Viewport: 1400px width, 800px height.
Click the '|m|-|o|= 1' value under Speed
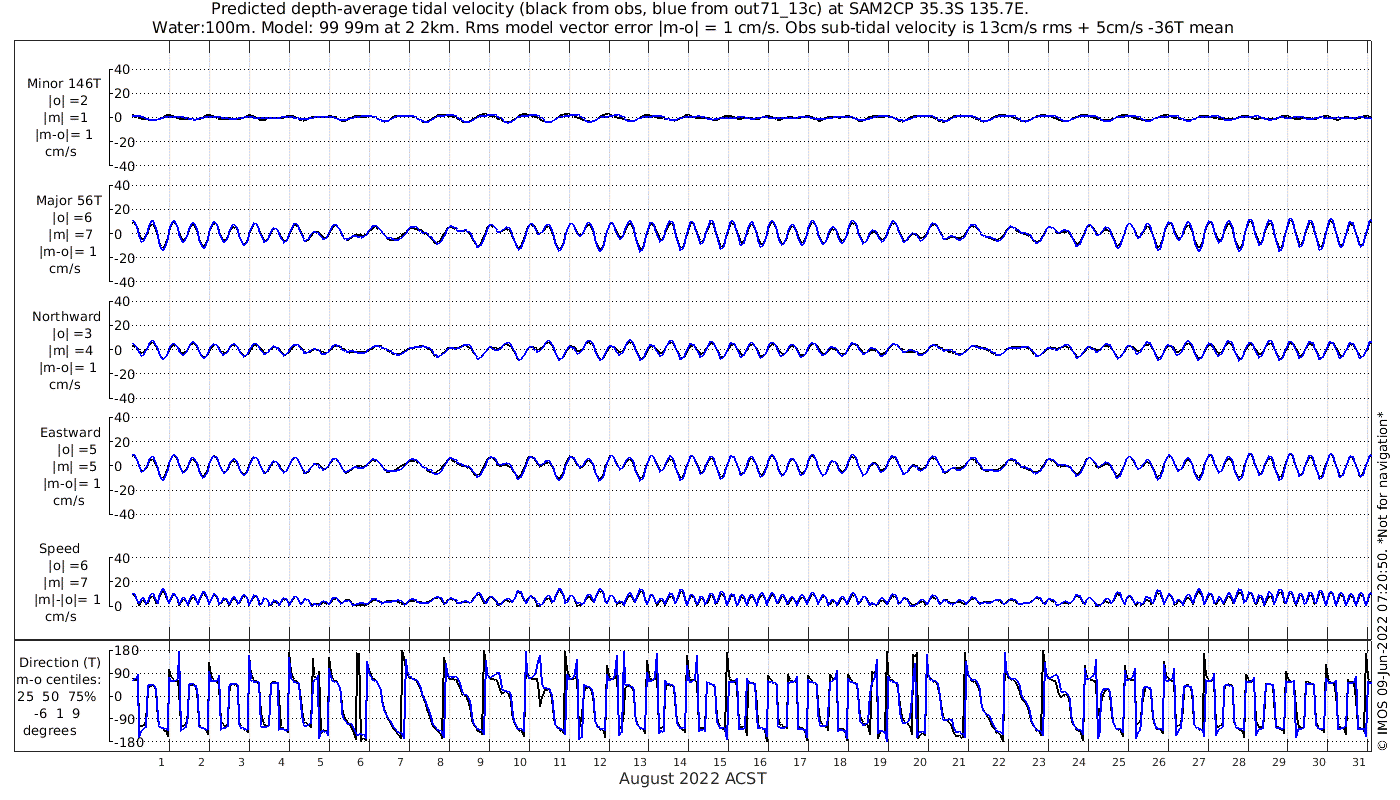(67, 600)
